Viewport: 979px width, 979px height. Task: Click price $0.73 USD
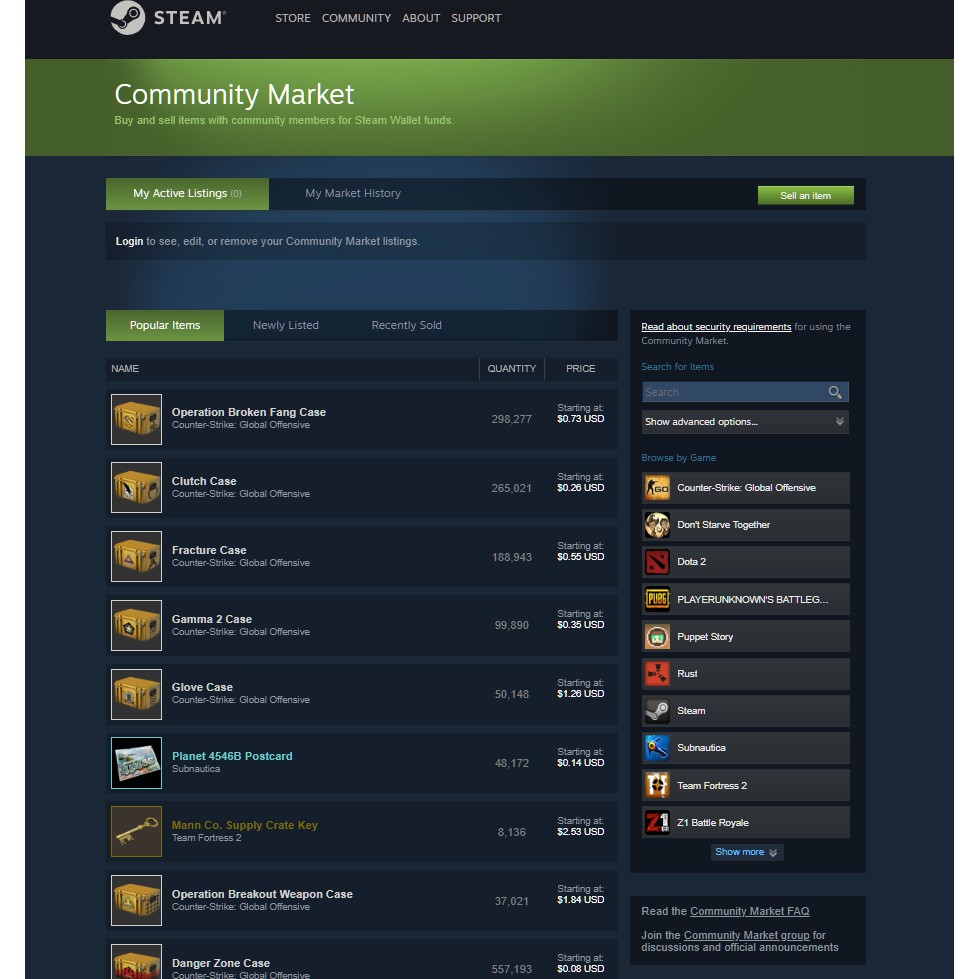point(581,419)
